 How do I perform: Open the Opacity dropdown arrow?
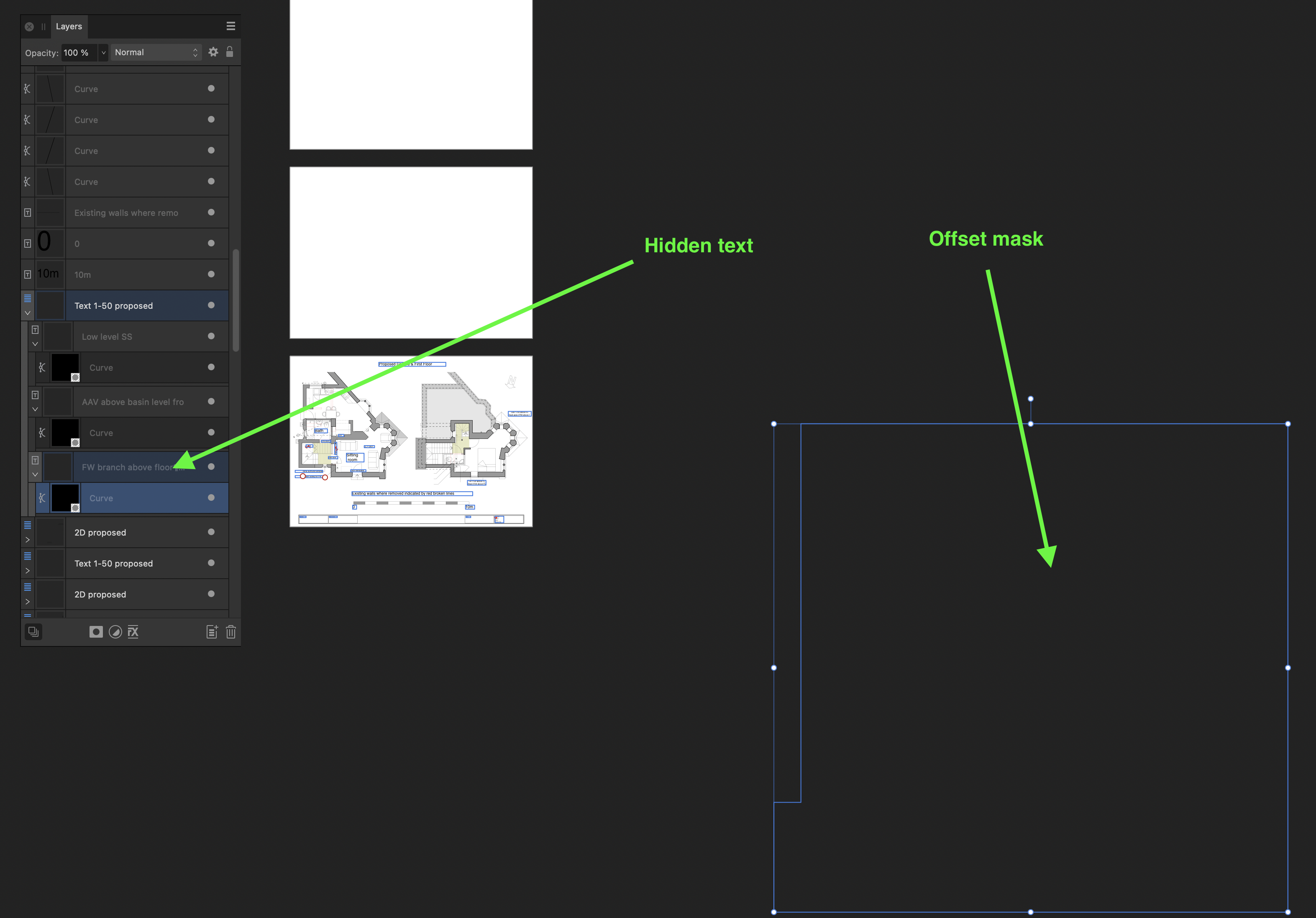[x=103, y=52]
